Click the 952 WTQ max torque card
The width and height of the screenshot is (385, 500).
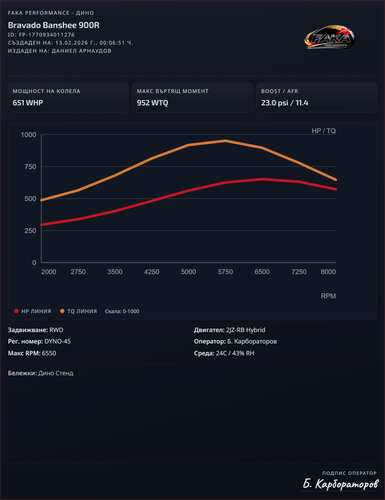(192, 98)
